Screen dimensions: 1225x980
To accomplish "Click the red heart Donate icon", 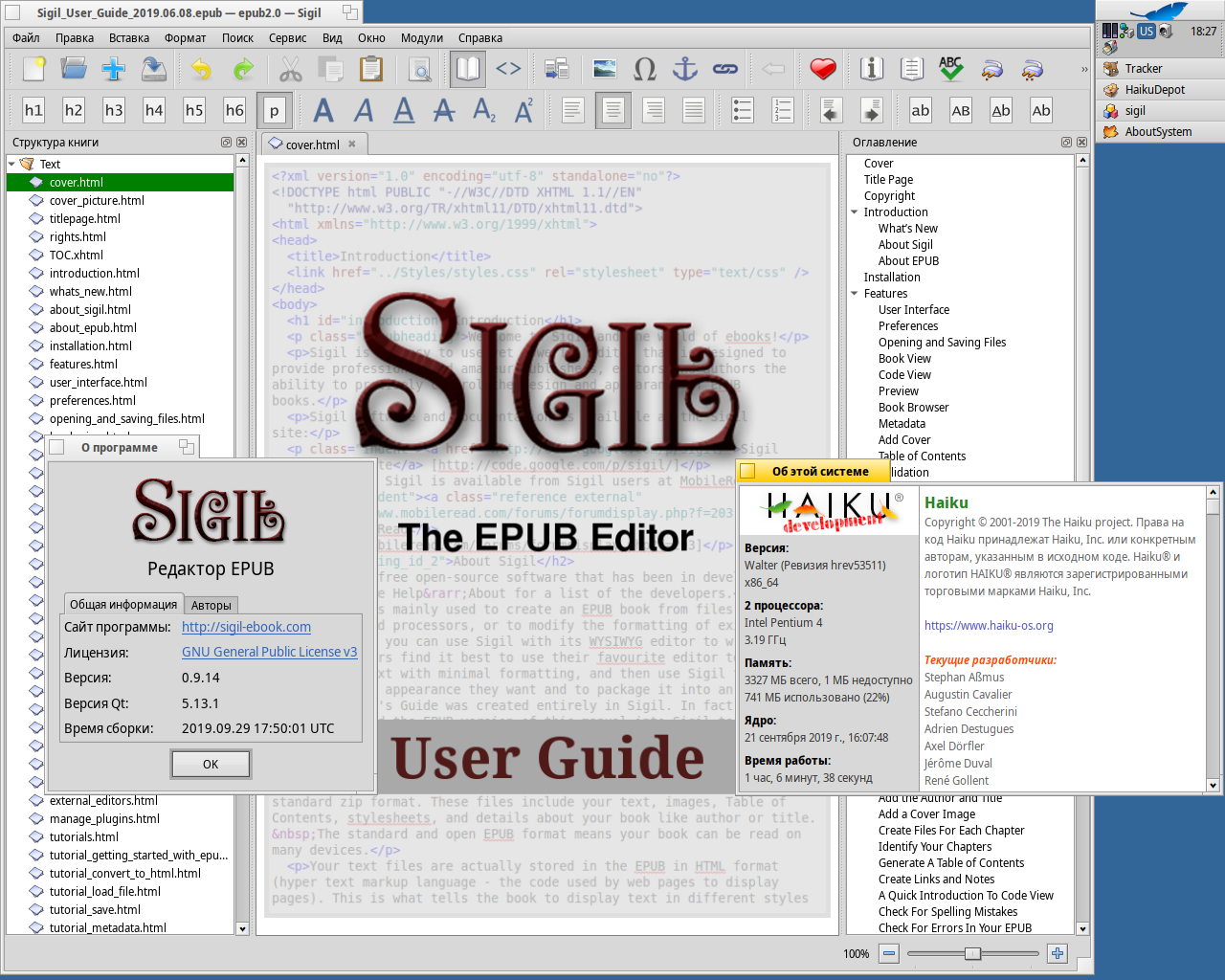I will 823,69.
